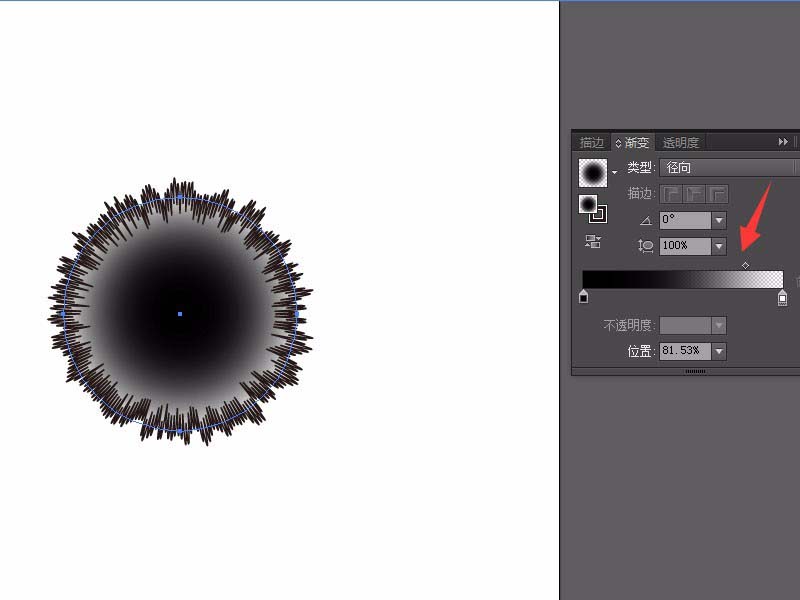The width and height of the screenshot is (800, 600).
Task: Expand the angle dropdown arrow
Action: pos(719,220)
